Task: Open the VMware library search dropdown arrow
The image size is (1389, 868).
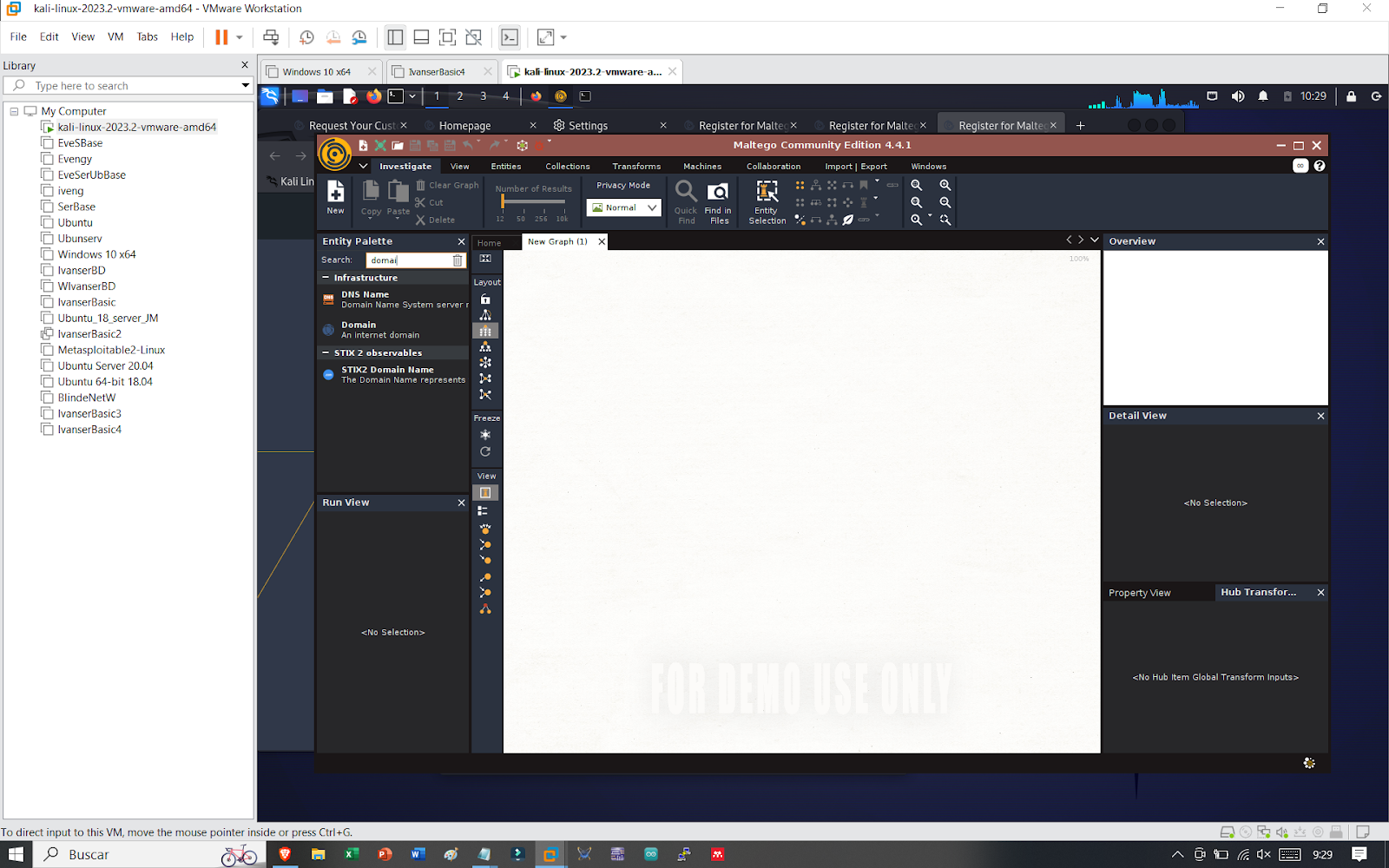Action: 245,85
